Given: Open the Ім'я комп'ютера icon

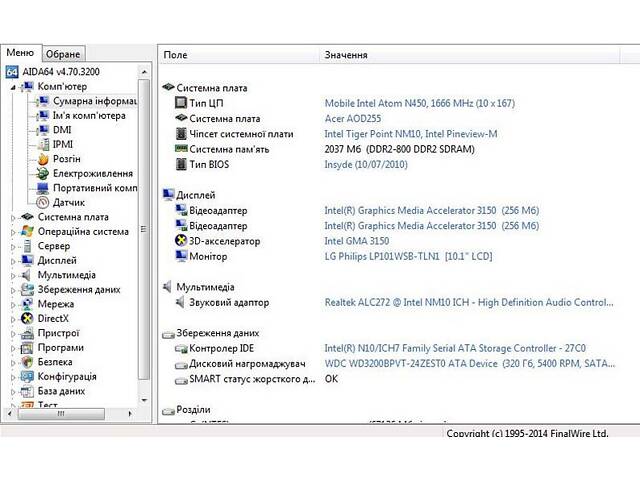Looking at the screenshot, I should pyautogui.click(x=42, y=116).
